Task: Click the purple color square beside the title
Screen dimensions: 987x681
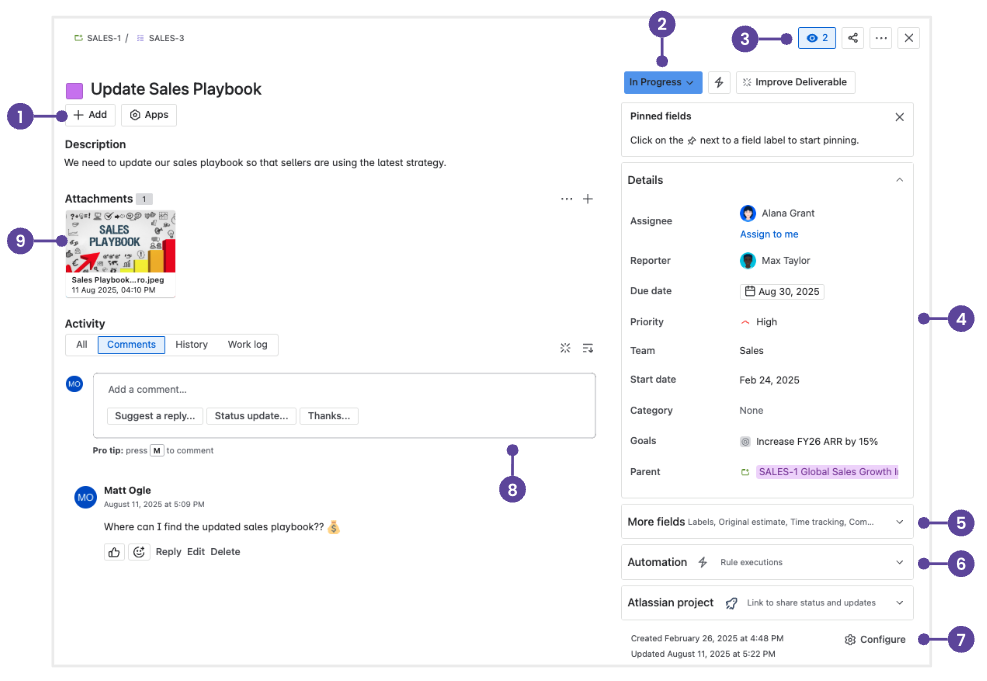Action: click(x=73, y=89)
